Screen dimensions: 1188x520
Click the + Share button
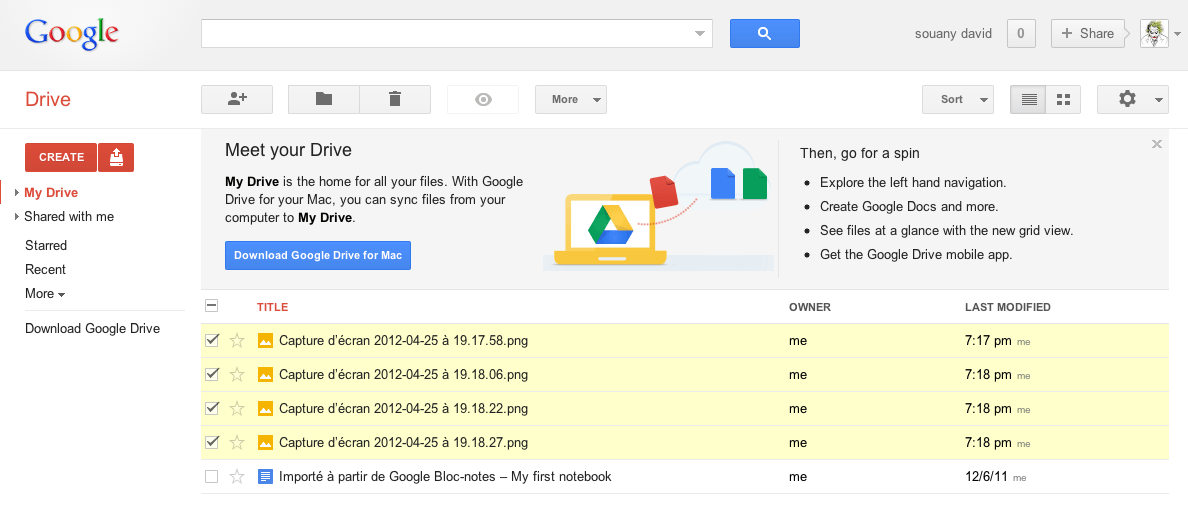tap(1086, 33)
